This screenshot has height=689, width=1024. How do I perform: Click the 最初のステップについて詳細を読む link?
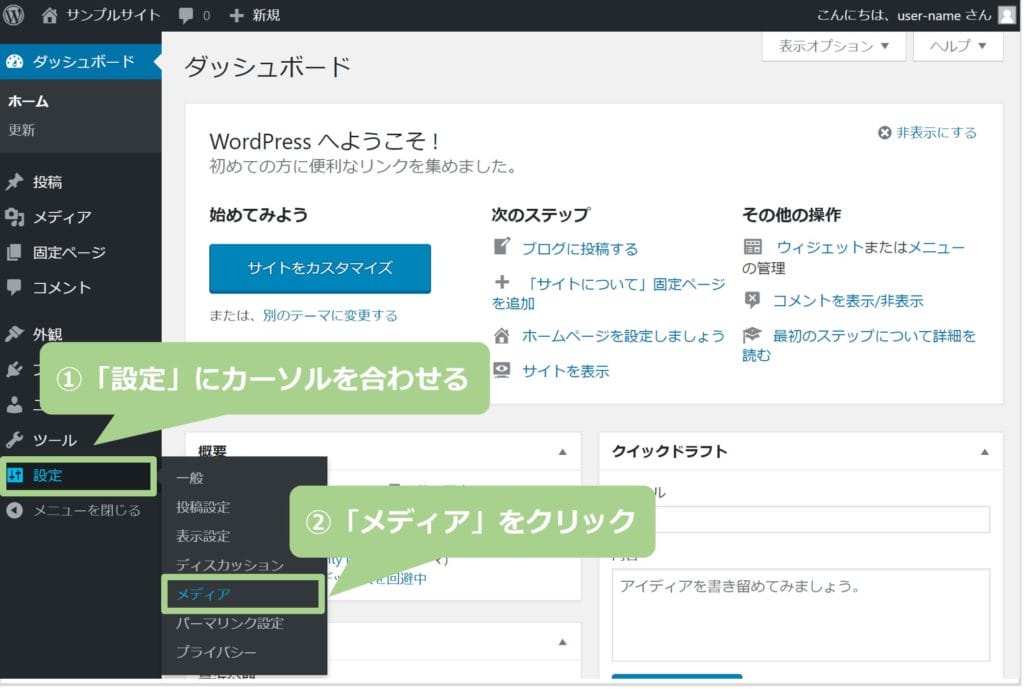coord(859,345)
